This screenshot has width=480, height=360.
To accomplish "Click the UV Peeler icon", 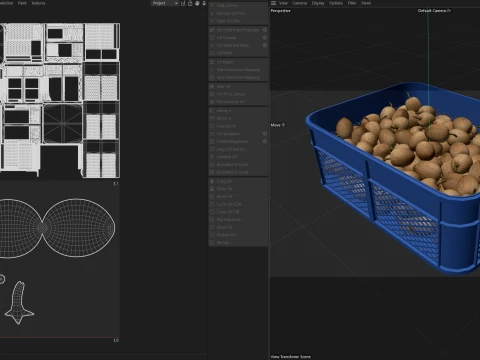I will click(x=212, y=62).
